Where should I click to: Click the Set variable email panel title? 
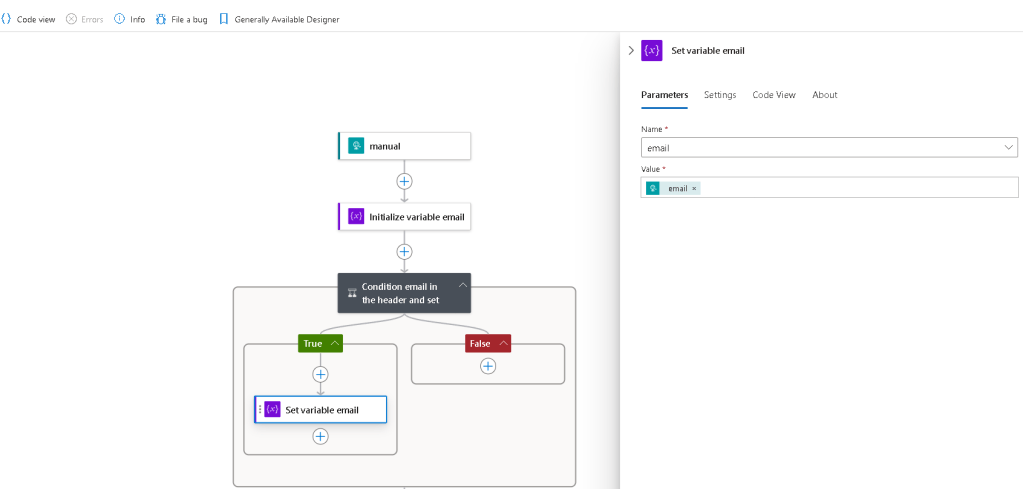708,50
